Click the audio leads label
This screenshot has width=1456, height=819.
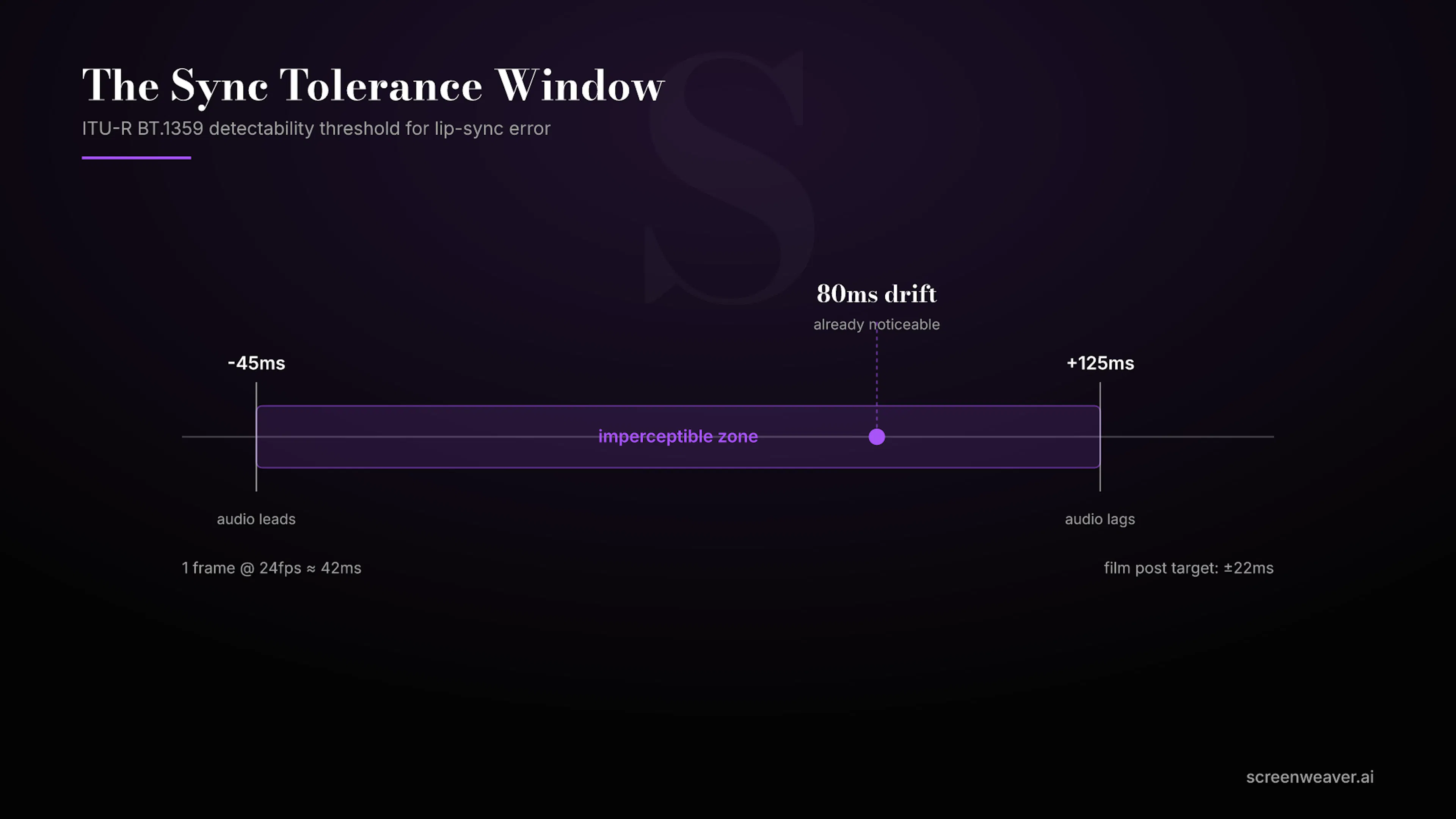pos(256,519)
